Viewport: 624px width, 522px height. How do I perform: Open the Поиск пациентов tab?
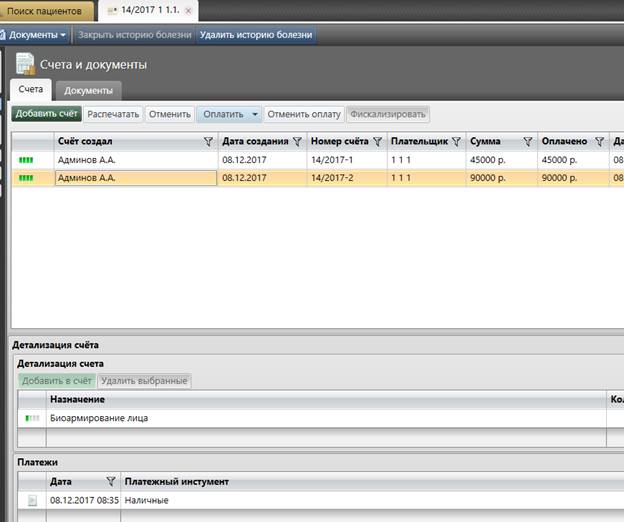[x=47, y=10]
